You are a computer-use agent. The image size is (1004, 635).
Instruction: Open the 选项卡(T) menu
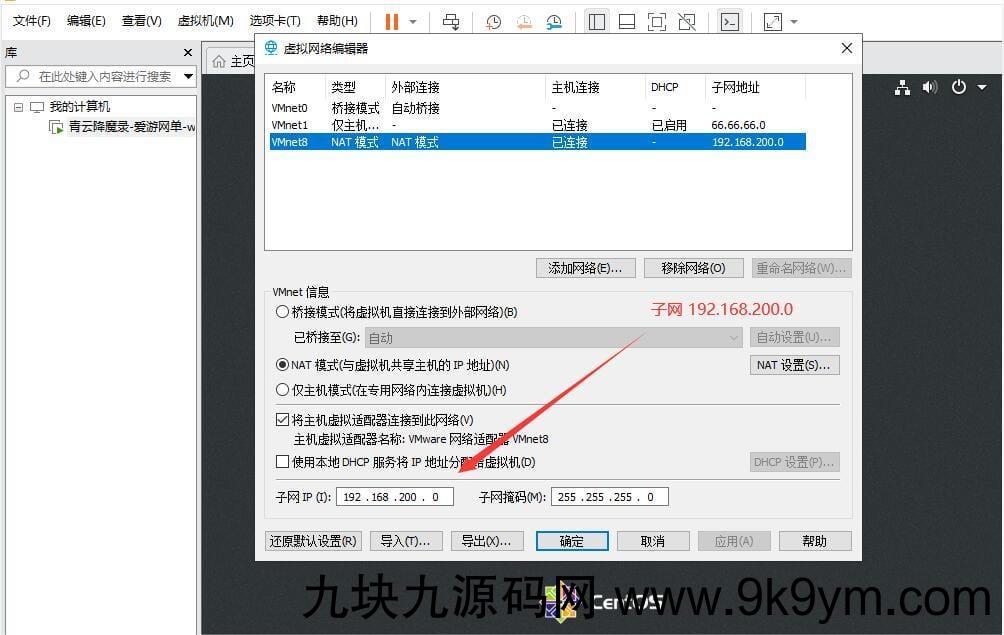(275, 21)
